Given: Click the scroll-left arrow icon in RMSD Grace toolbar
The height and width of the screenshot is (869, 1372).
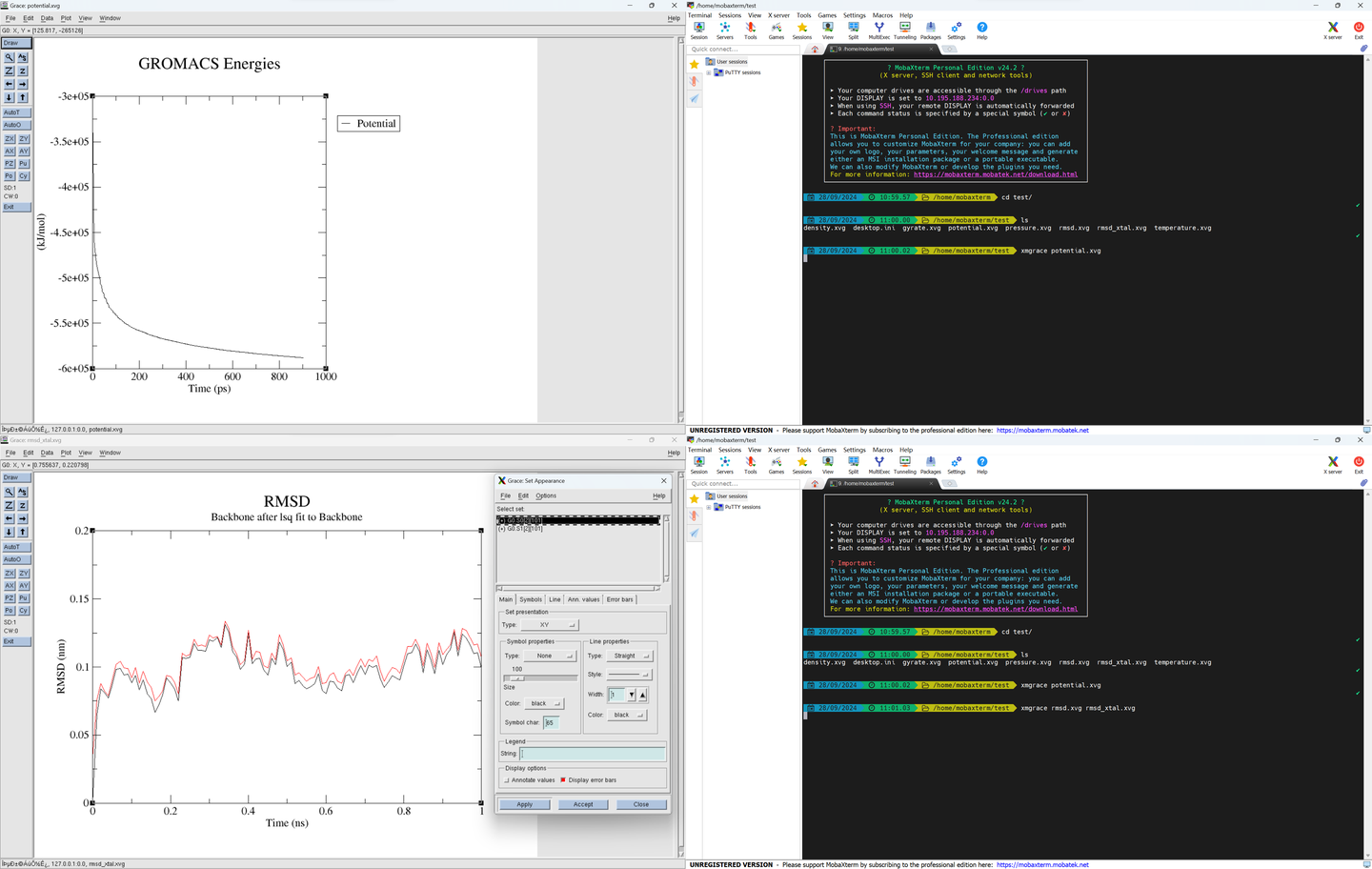Looking at the screenshot, I should 10,519.
